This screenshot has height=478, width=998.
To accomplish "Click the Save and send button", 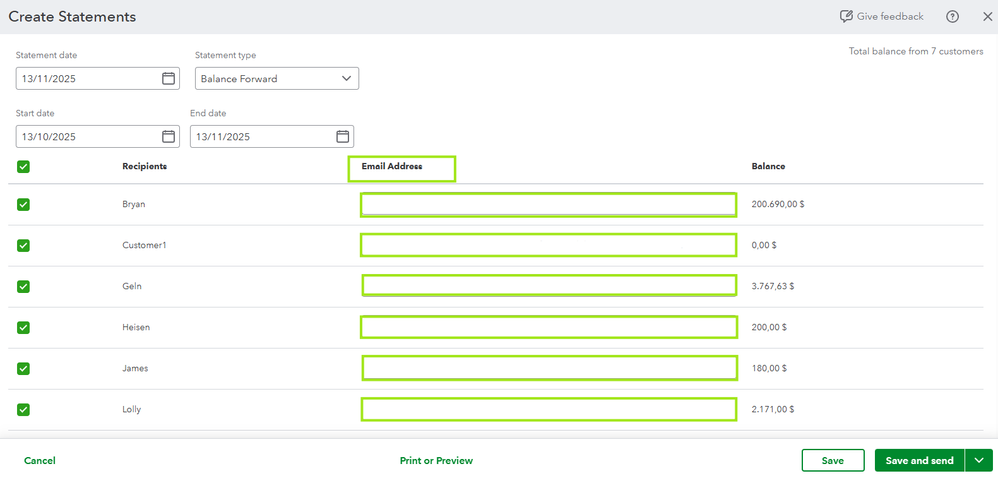I will [920, 460].
